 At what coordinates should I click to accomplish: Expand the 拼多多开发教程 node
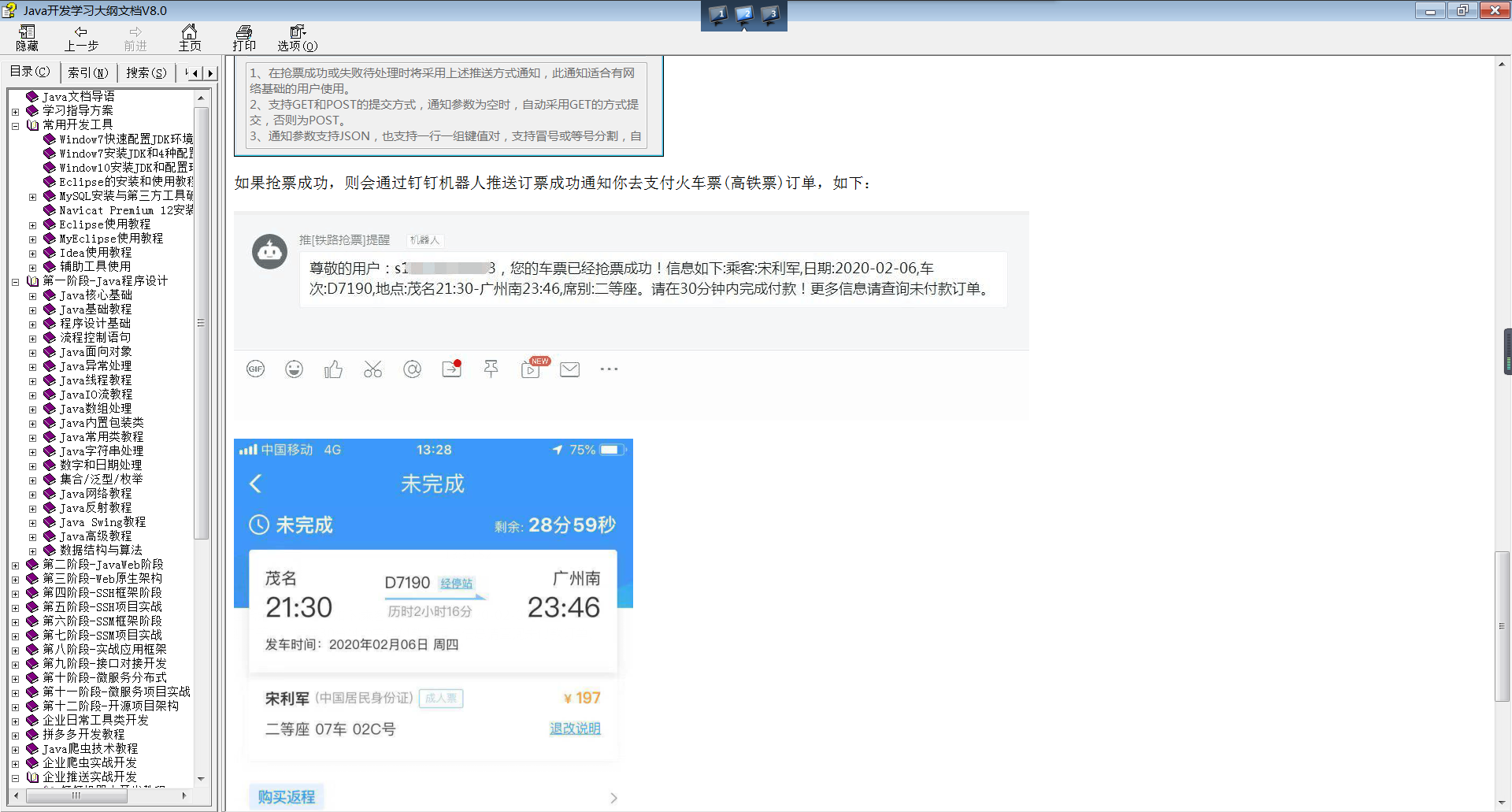(x=15, y=735)
